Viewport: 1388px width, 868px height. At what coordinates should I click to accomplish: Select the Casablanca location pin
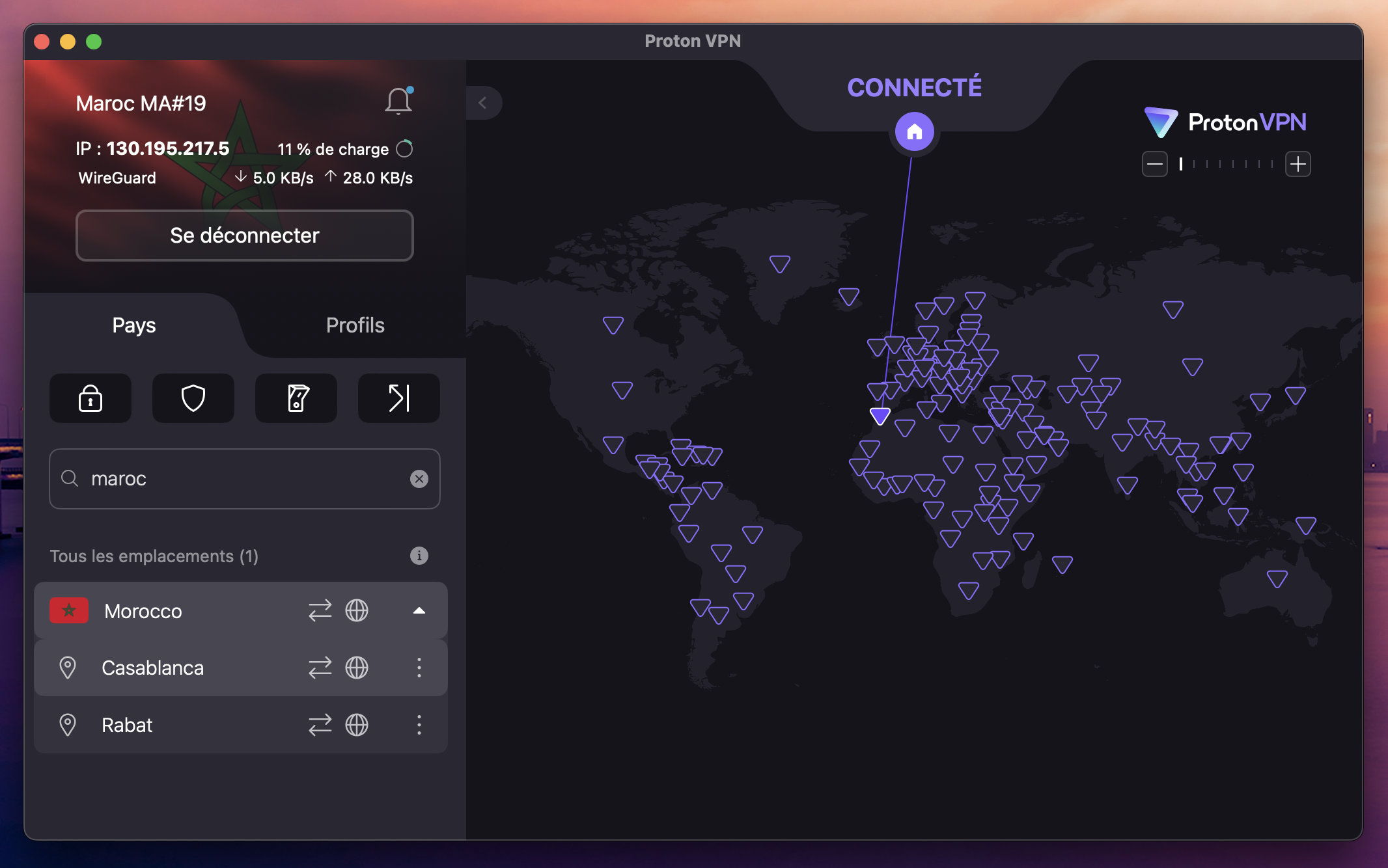68,668
